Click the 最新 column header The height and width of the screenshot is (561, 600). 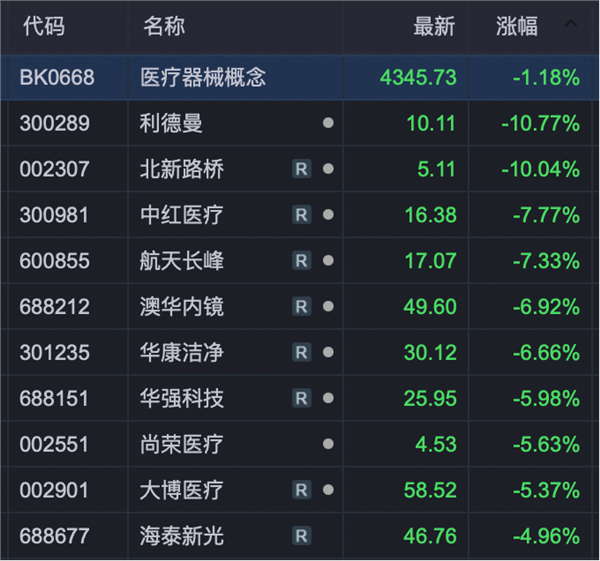[434, 26]
